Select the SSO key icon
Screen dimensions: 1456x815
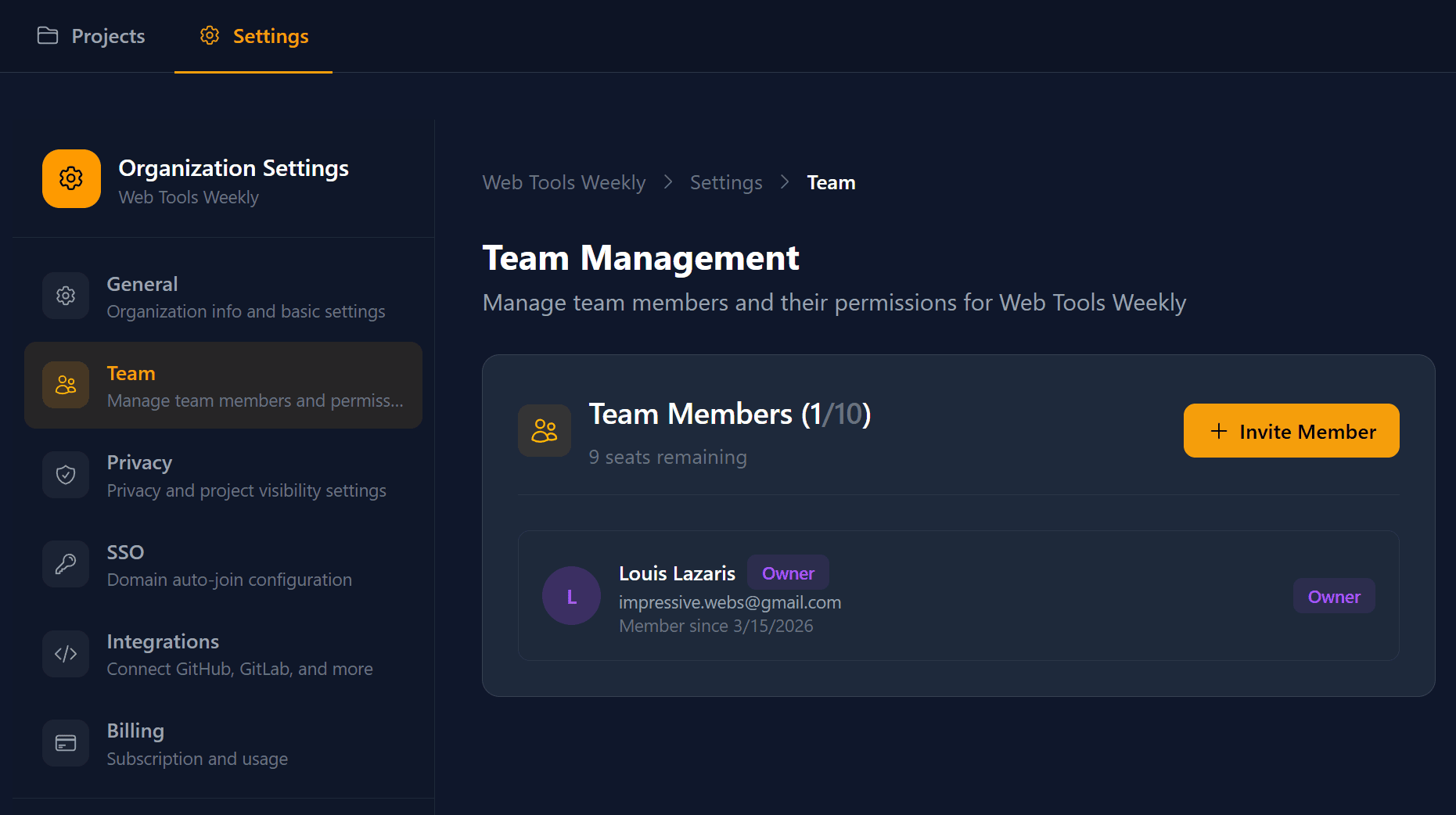point(65,563)
